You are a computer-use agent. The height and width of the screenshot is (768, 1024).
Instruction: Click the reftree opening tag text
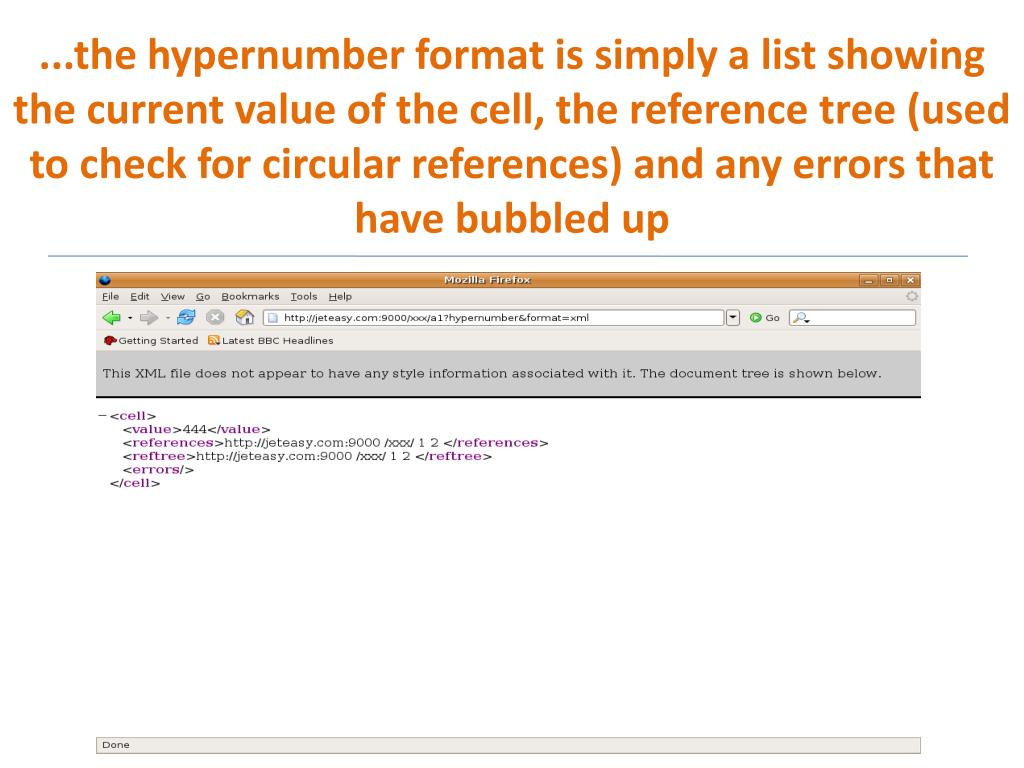pyautogui.click(x=159, y=456)
